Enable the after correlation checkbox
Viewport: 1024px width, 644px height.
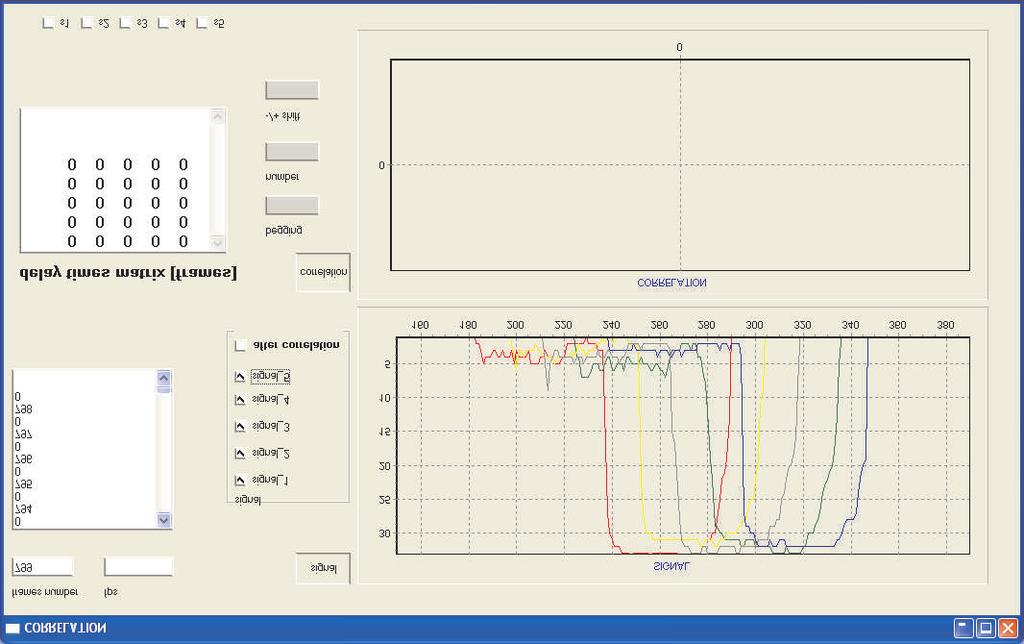click(240, 345)
